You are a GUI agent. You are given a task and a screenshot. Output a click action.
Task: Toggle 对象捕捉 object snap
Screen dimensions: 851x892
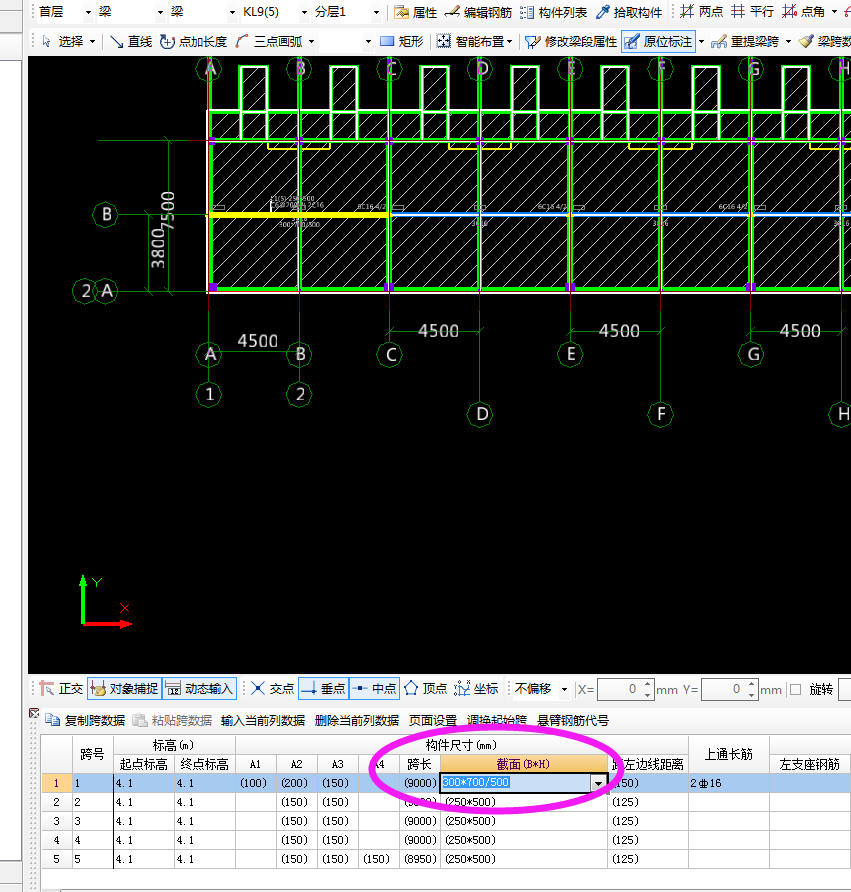(x=124, y=688)
